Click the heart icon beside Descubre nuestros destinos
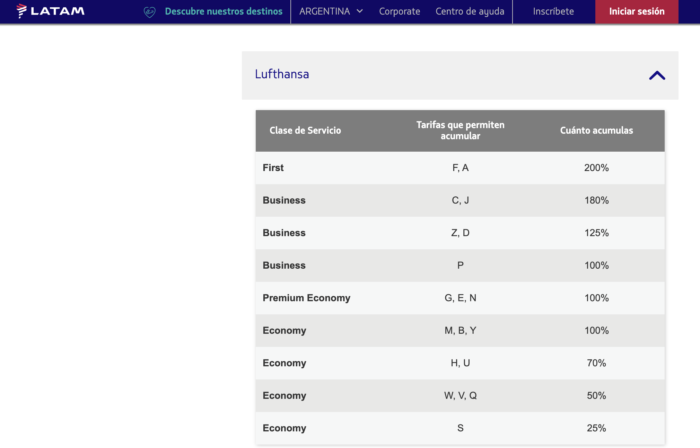Screen dimensions: 700x448 click(150, 12)
